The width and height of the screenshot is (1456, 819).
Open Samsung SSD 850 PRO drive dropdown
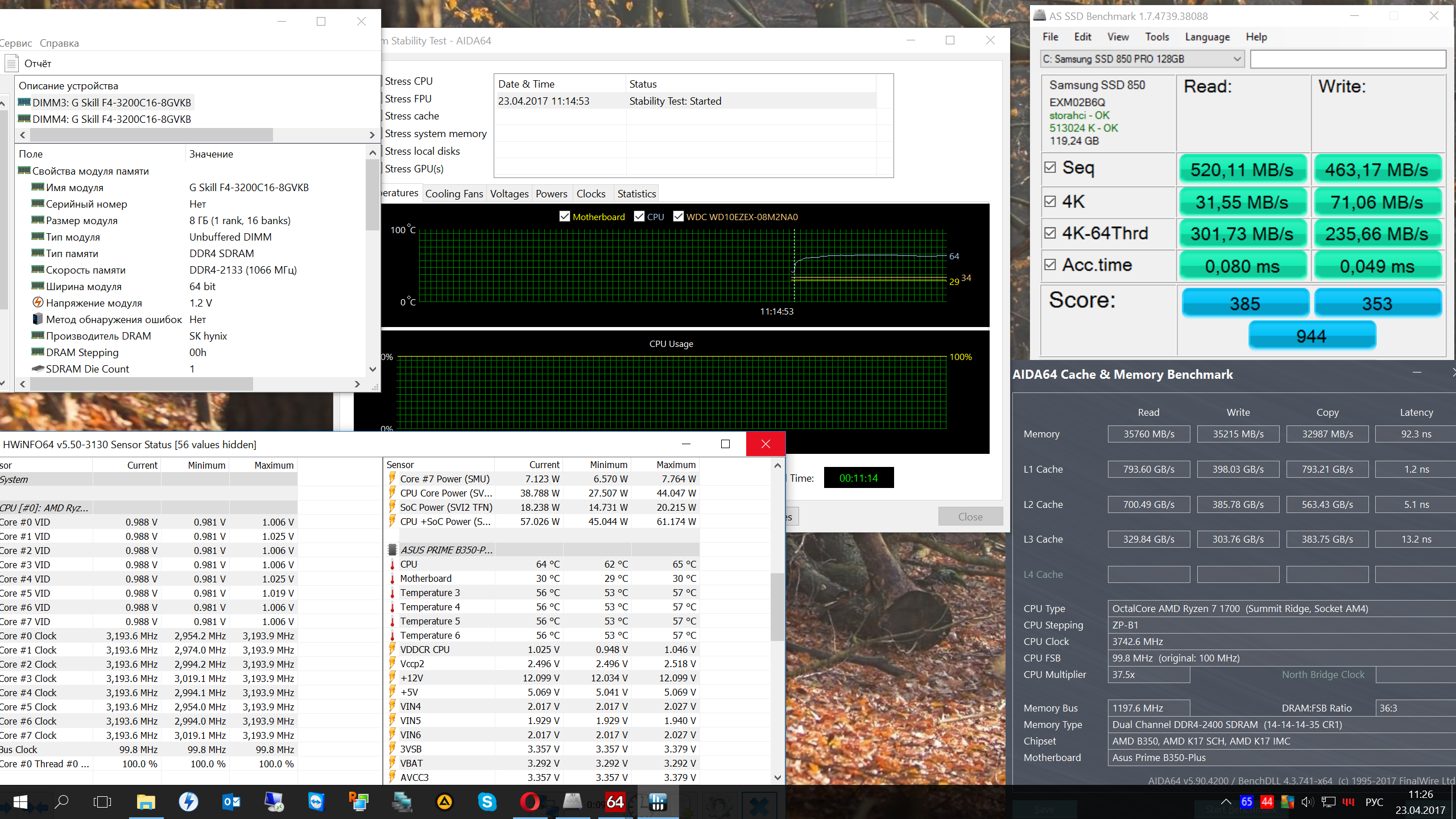tap(1236, 59)
